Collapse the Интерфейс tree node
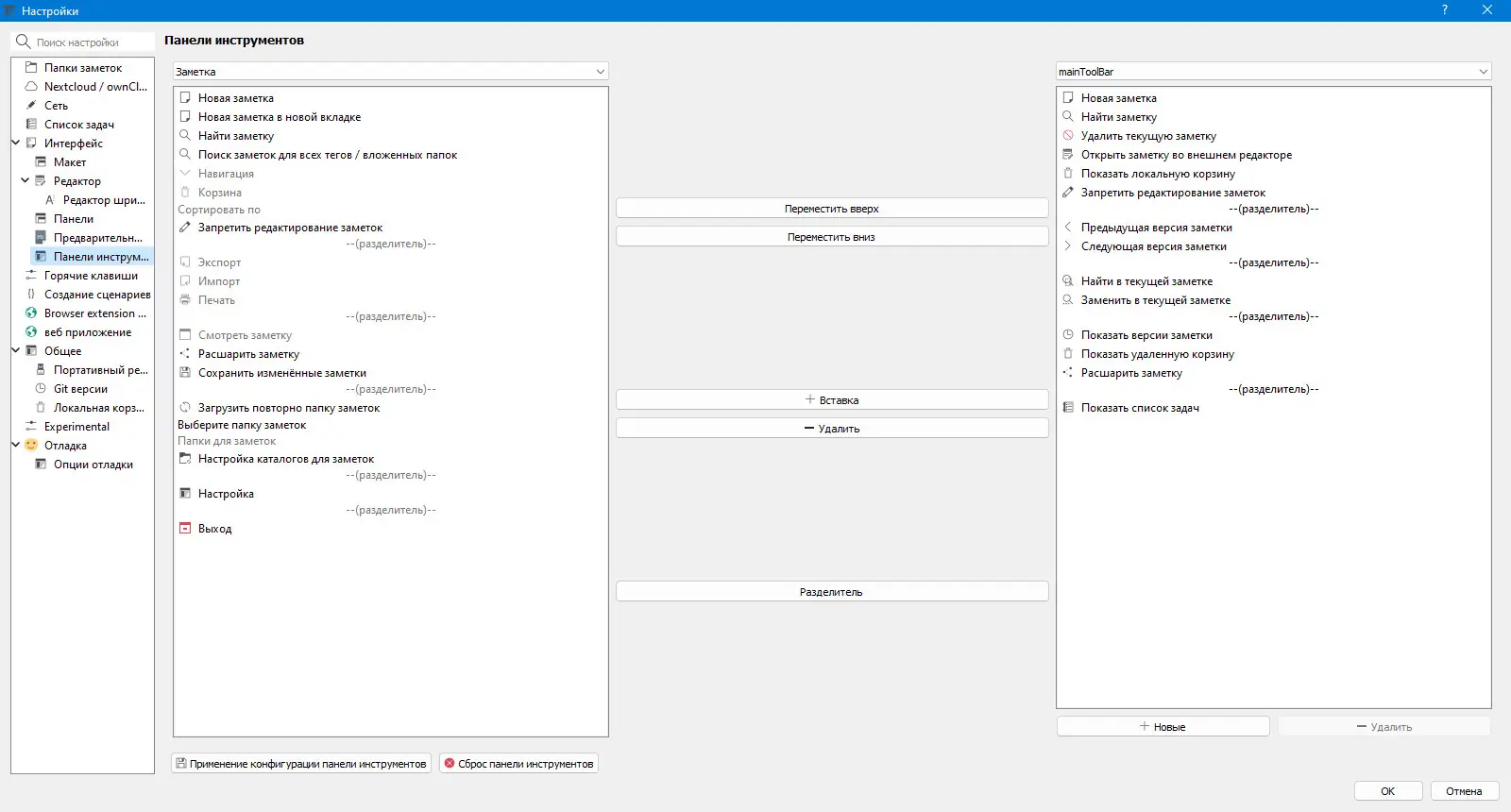The image size is (1511, 812). coord(16,144)
